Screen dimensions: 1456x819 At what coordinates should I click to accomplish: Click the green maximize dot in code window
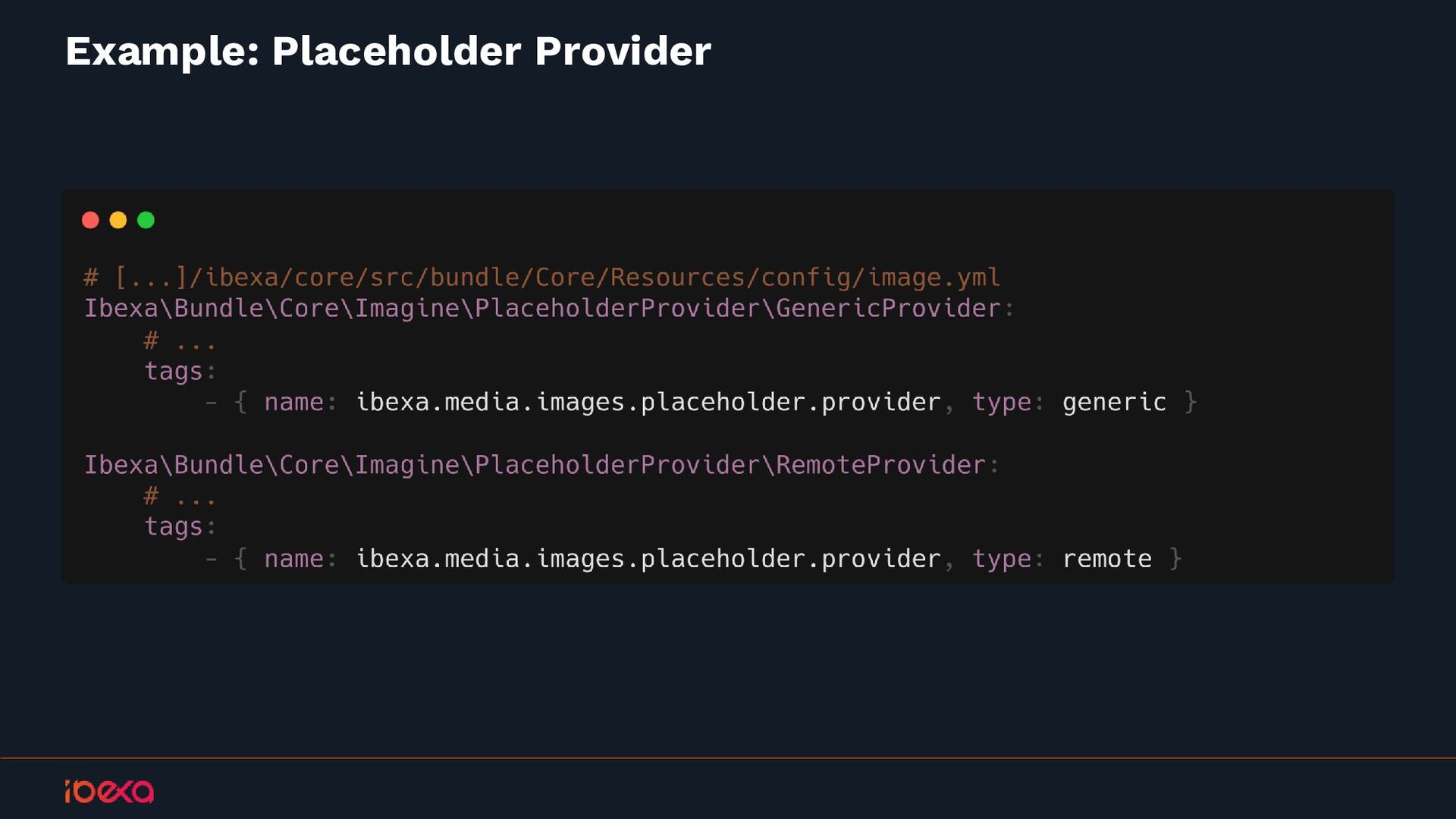pos(146,220)
